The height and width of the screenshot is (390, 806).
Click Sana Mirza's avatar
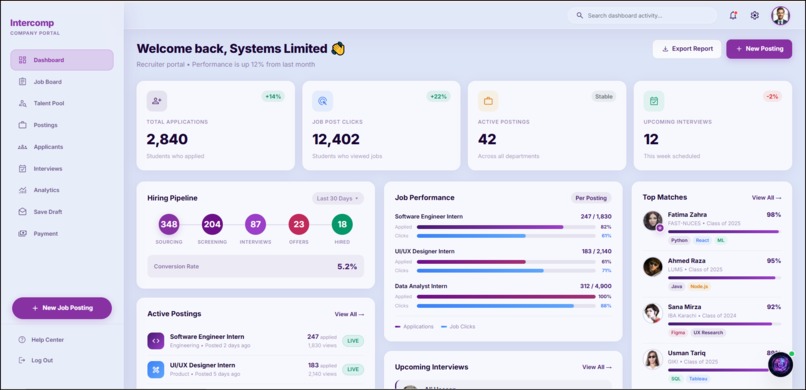tap(653, 313)
